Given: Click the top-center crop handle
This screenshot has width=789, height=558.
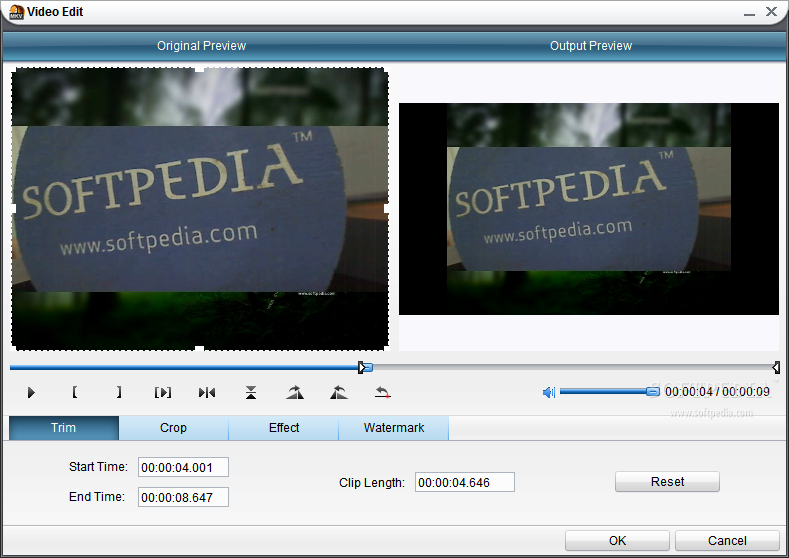Looking at the screenshot, I should (200, 69).
